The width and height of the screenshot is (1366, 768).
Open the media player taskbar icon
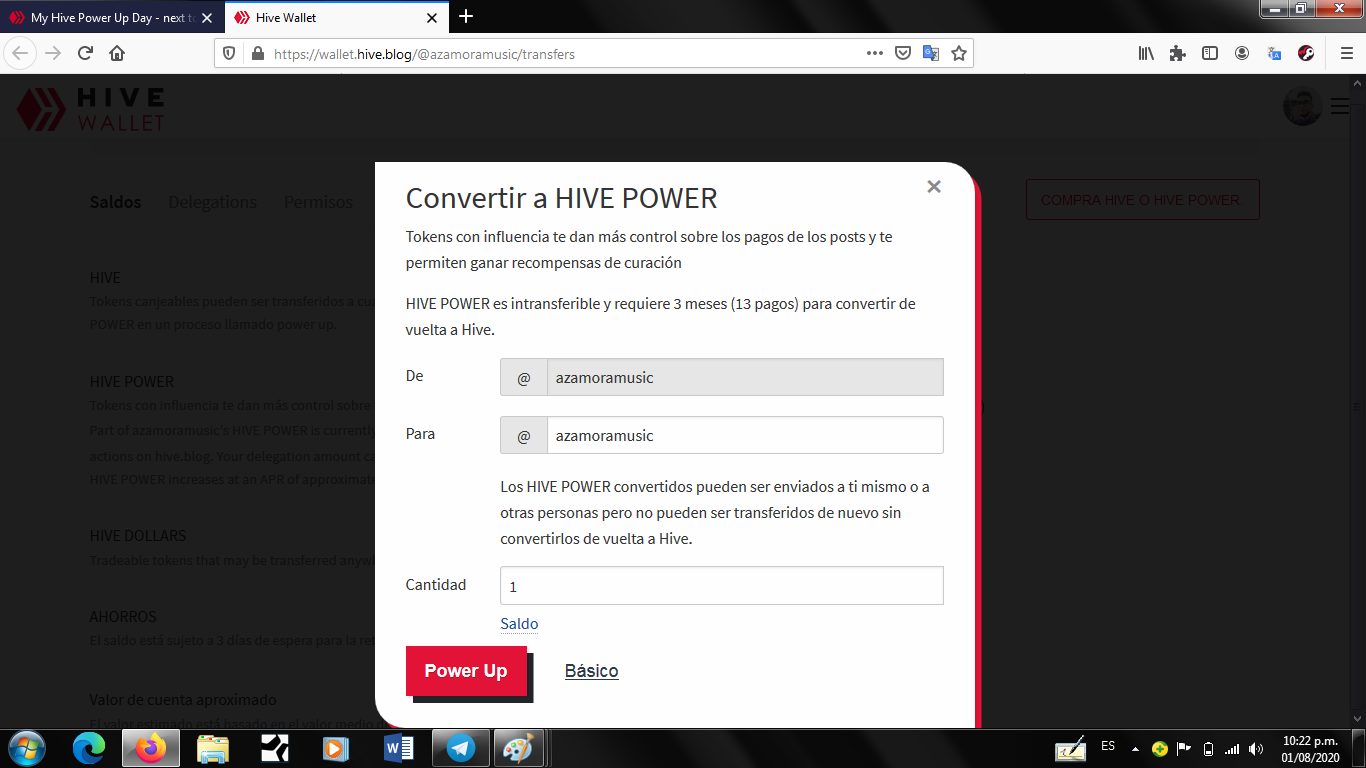(335, 748)
